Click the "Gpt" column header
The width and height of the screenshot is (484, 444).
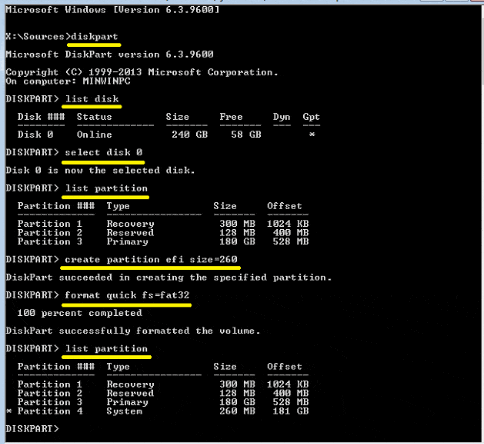[x=311, y=117]
